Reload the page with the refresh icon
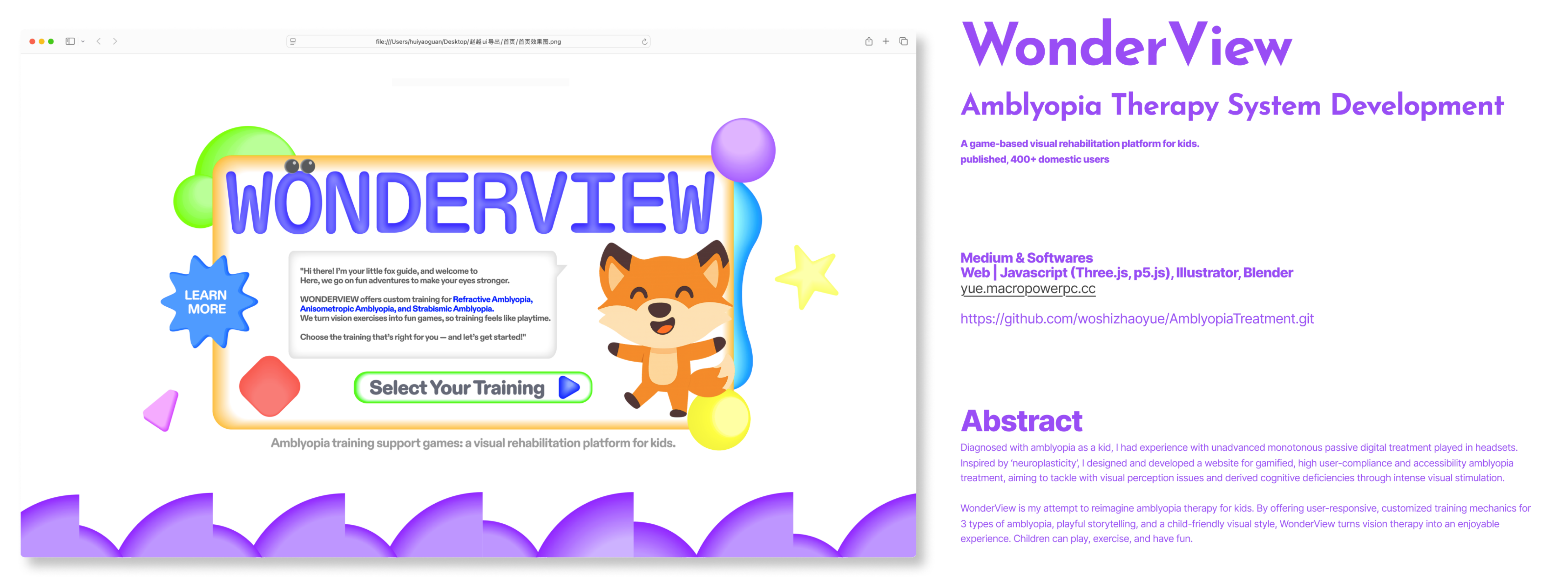1568x588 pixels. (x=644, y=41)
